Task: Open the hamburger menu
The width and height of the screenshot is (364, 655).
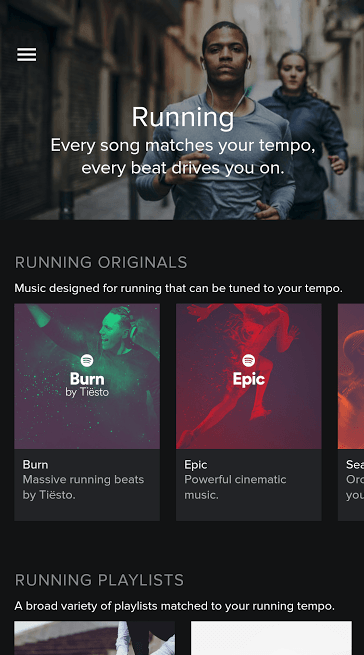Action: (26, 55)
